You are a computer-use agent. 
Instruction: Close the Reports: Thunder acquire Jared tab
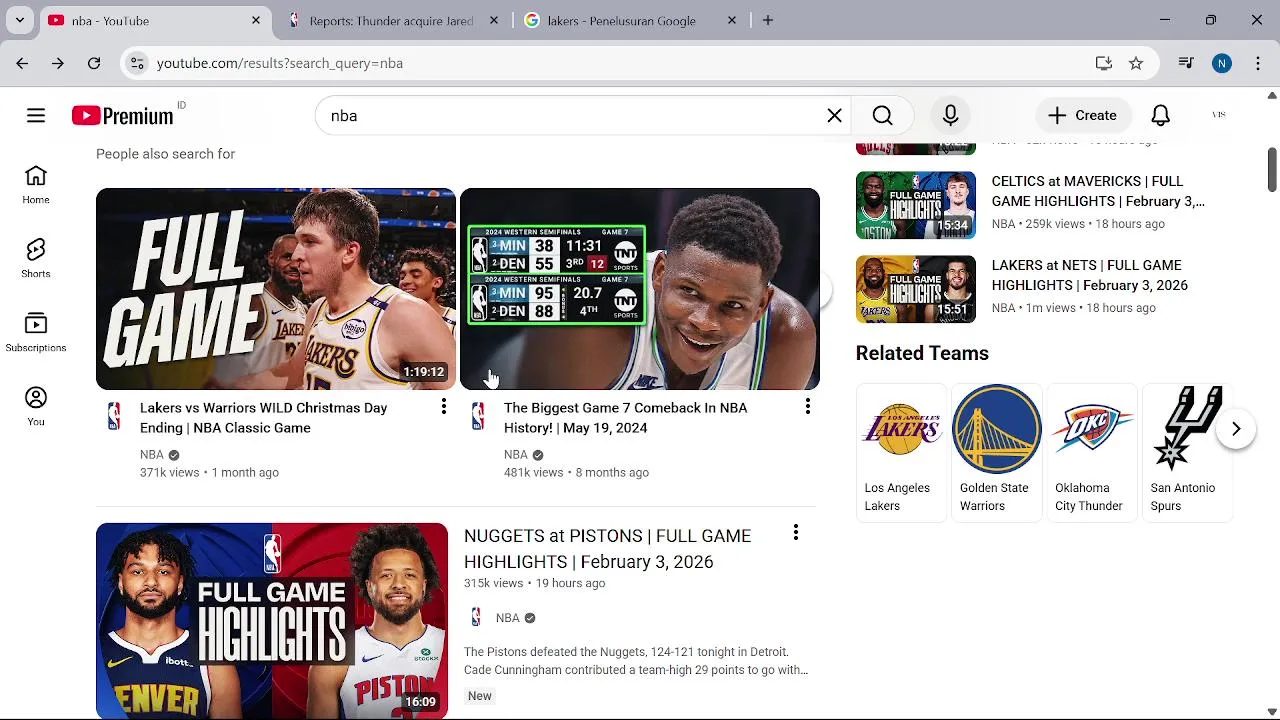(494, 20)
